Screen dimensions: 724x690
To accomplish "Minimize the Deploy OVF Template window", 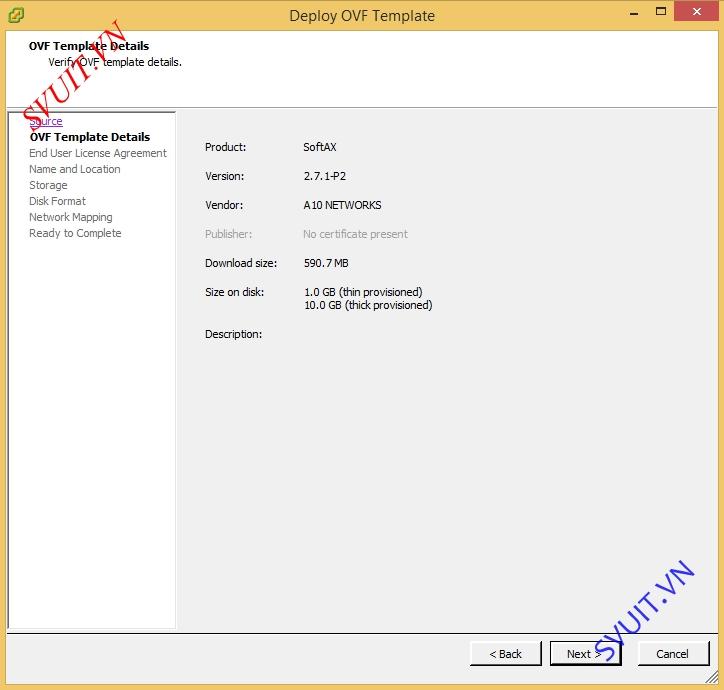I will [x=634, y=12].
